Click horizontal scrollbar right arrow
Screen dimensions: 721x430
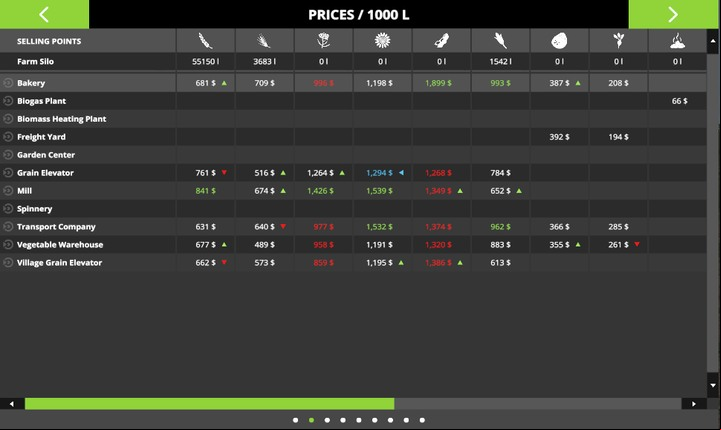(694, 404)
